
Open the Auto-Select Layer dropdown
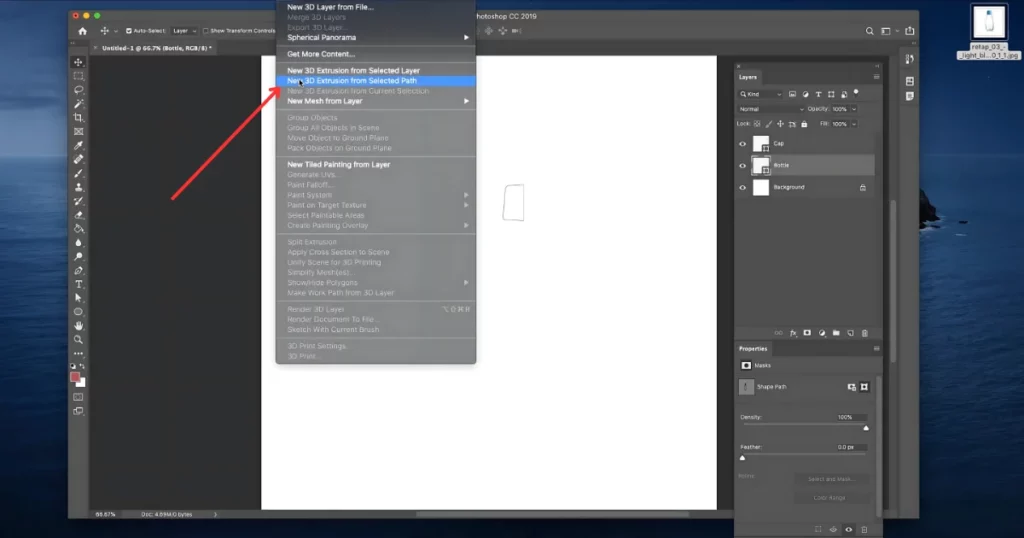[x=184, y=31]
